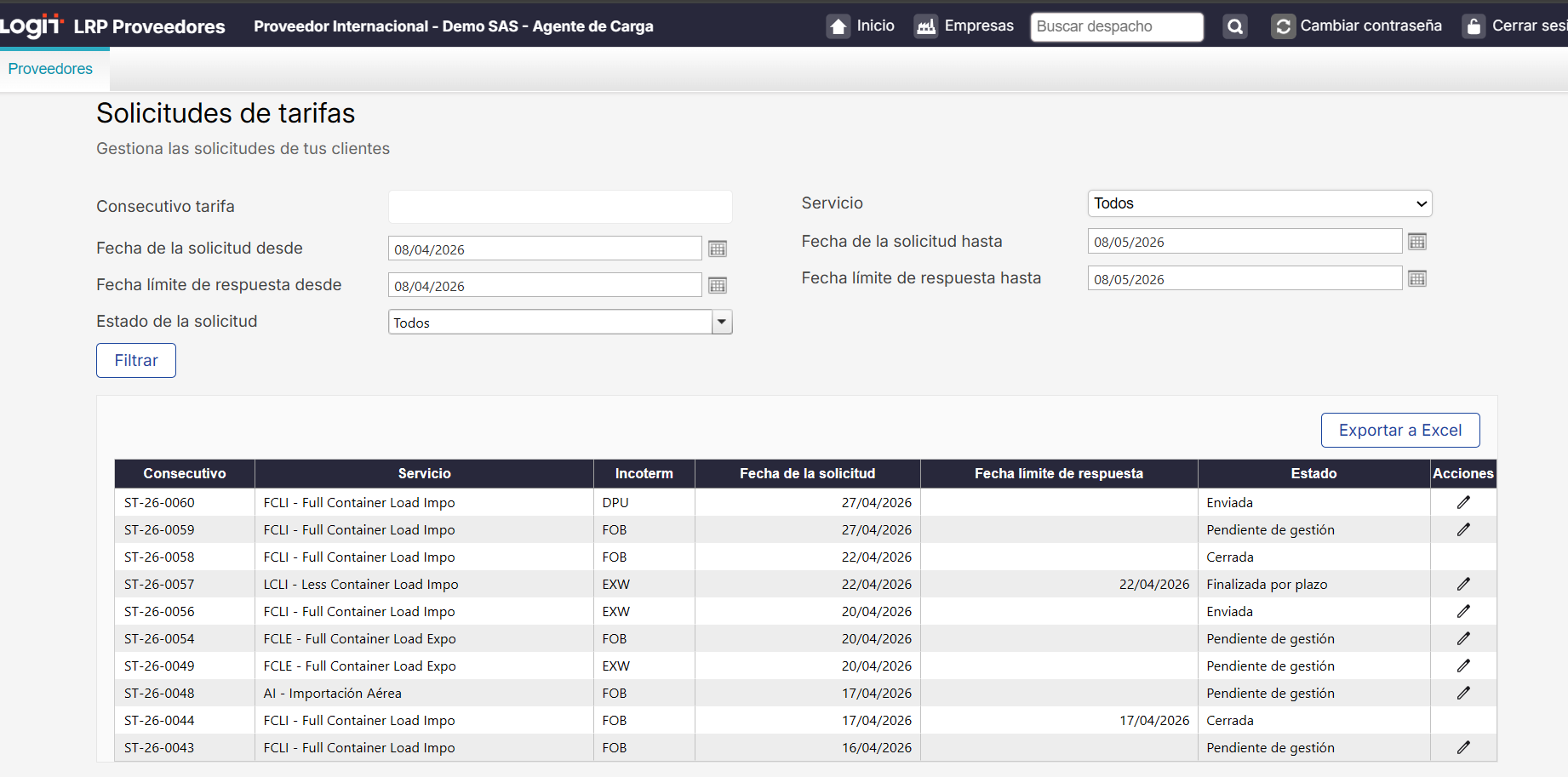The width and height of the screenshot is (1568, 777).
Task: Click the Estado de la solicitud Todos field
Action: pyautogui.click(x=551, y=322)
